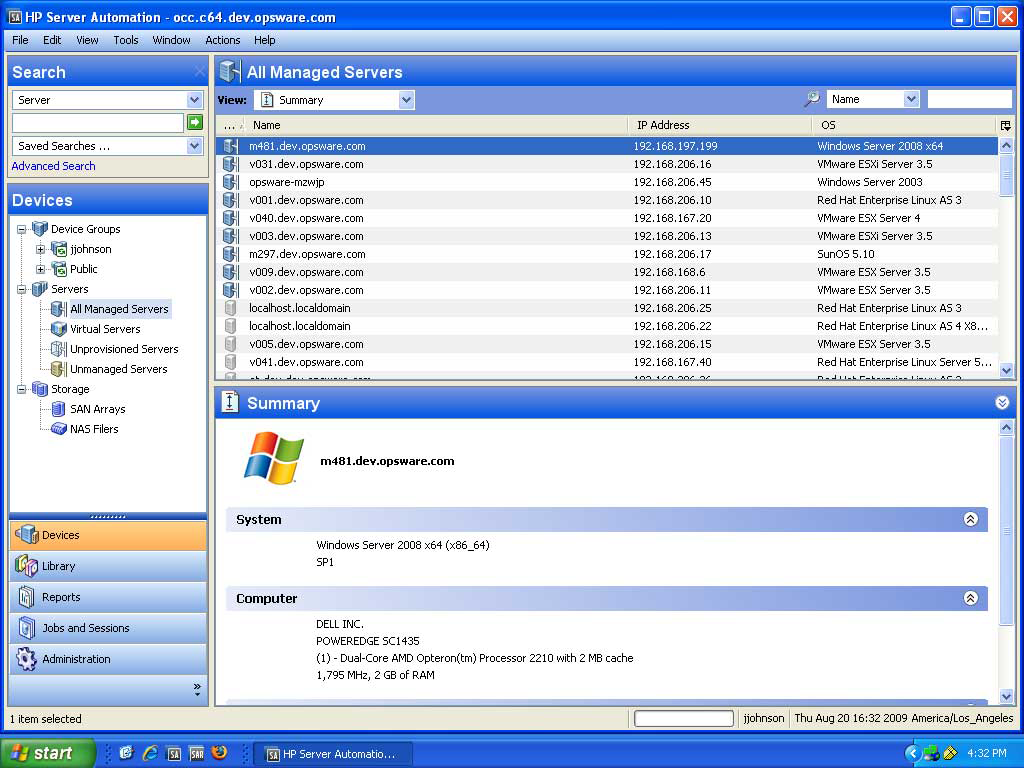1024x768 pixels.
Task: Click the server icon for v031.dev.opsware.com
Action: click(231, 164)
